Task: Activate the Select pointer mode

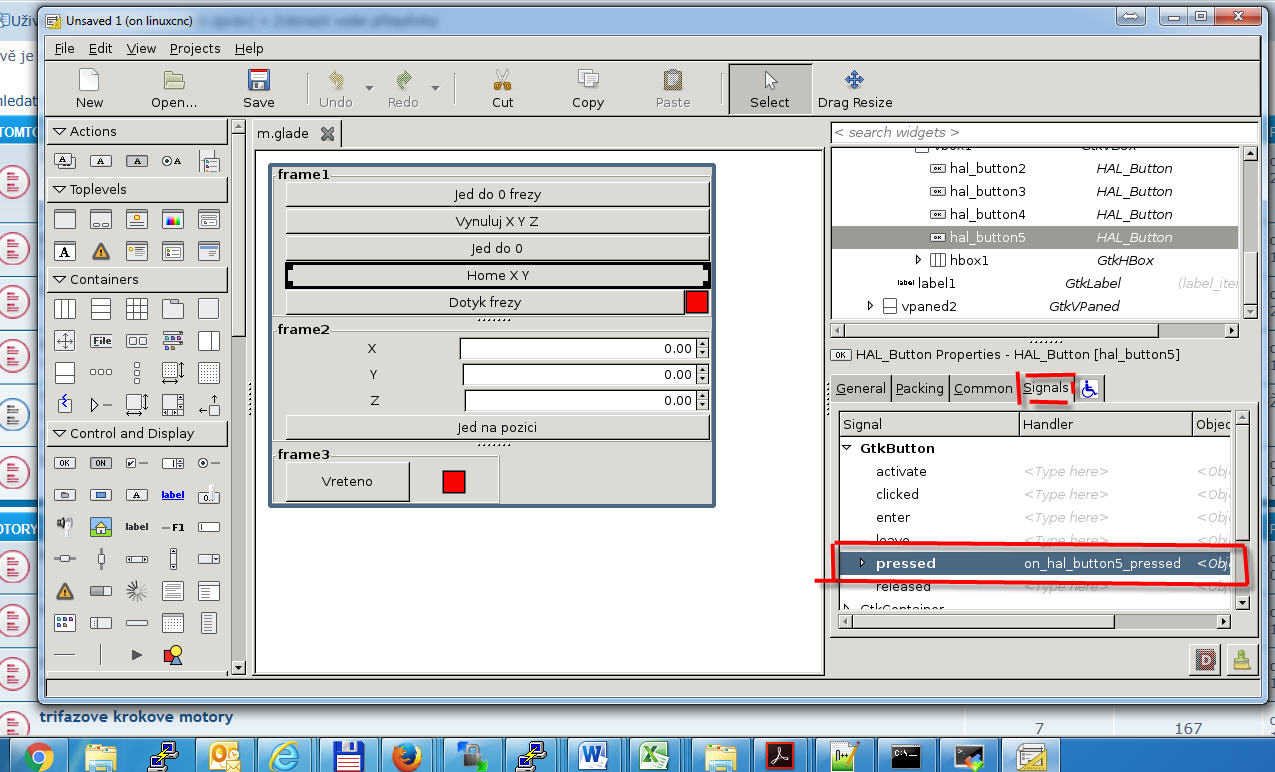Action: pyautogui.click(x=769, y=88)
